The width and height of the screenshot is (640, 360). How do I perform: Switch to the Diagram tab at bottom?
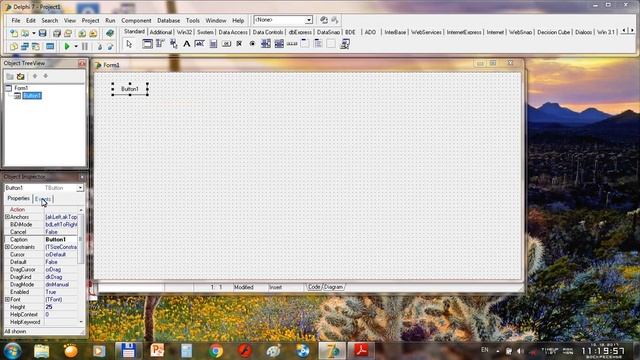333,287
